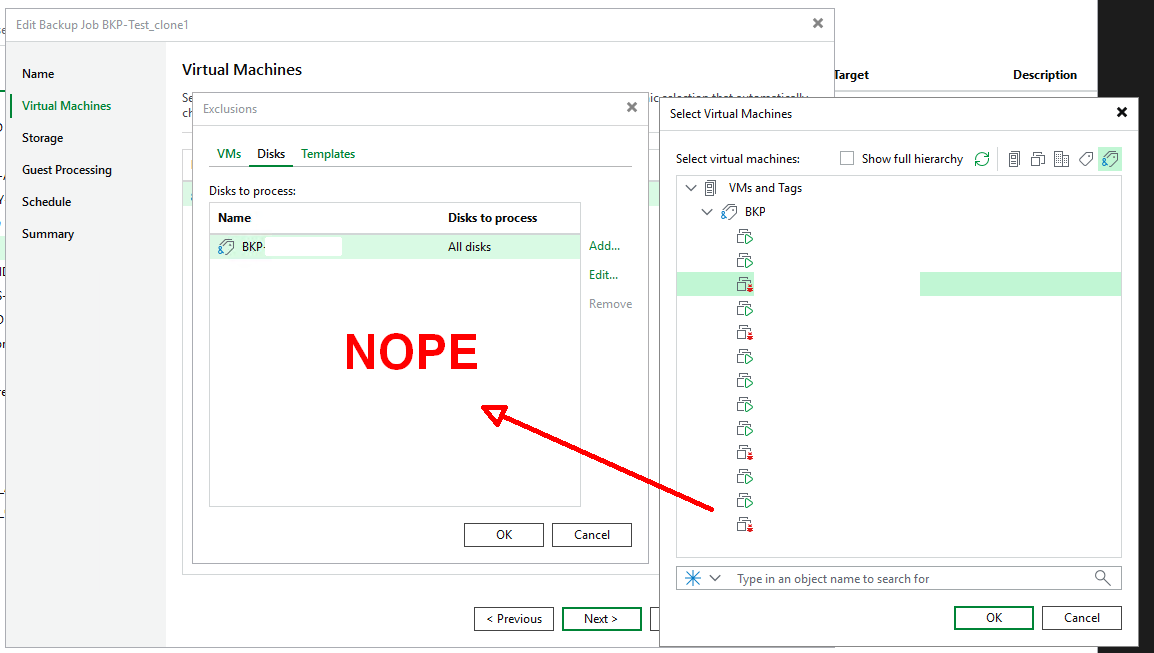Viewport: 1154px width, 653px height.
Task: Click tag icon in Exclusions BKP row
Action: tap(226, 247)
